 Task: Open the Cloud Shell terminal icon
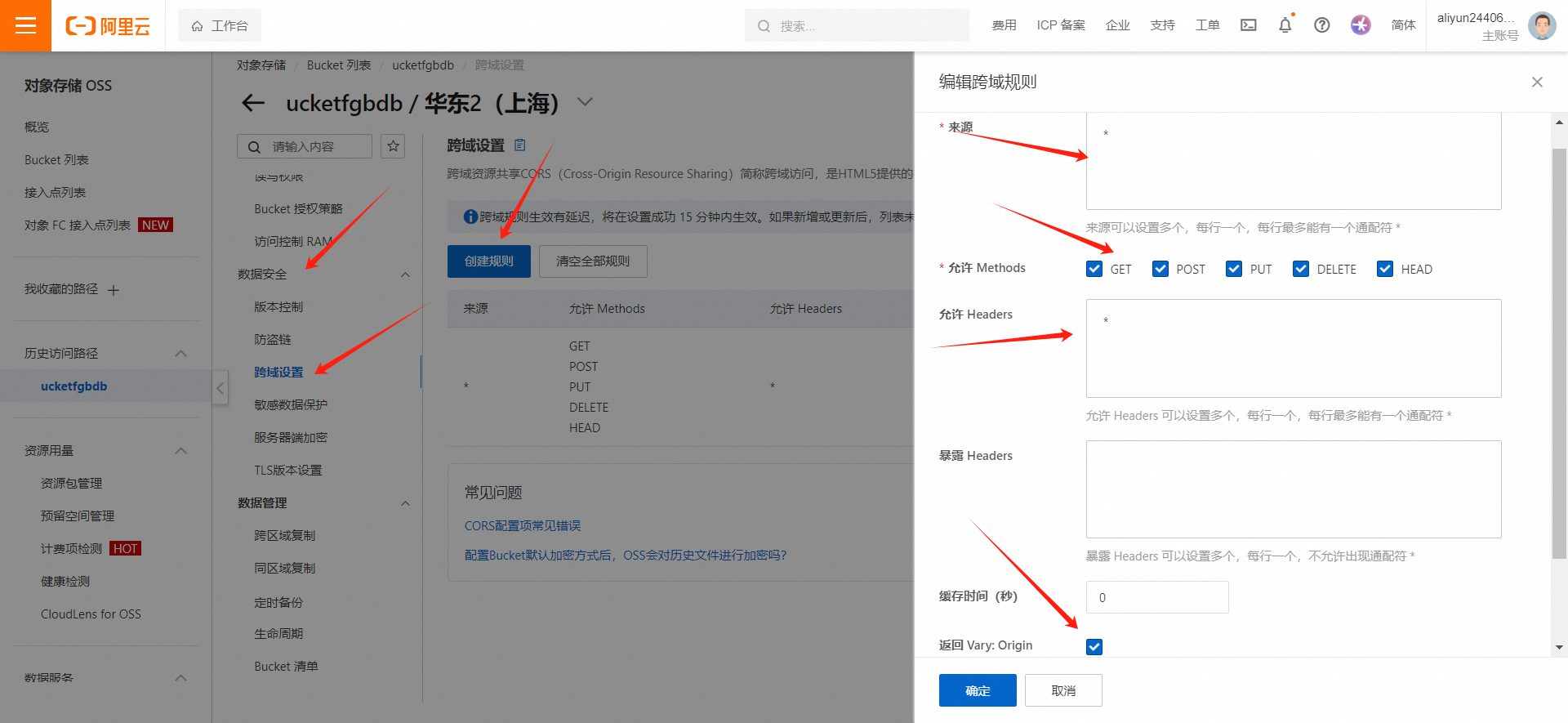coord(1249,25)
